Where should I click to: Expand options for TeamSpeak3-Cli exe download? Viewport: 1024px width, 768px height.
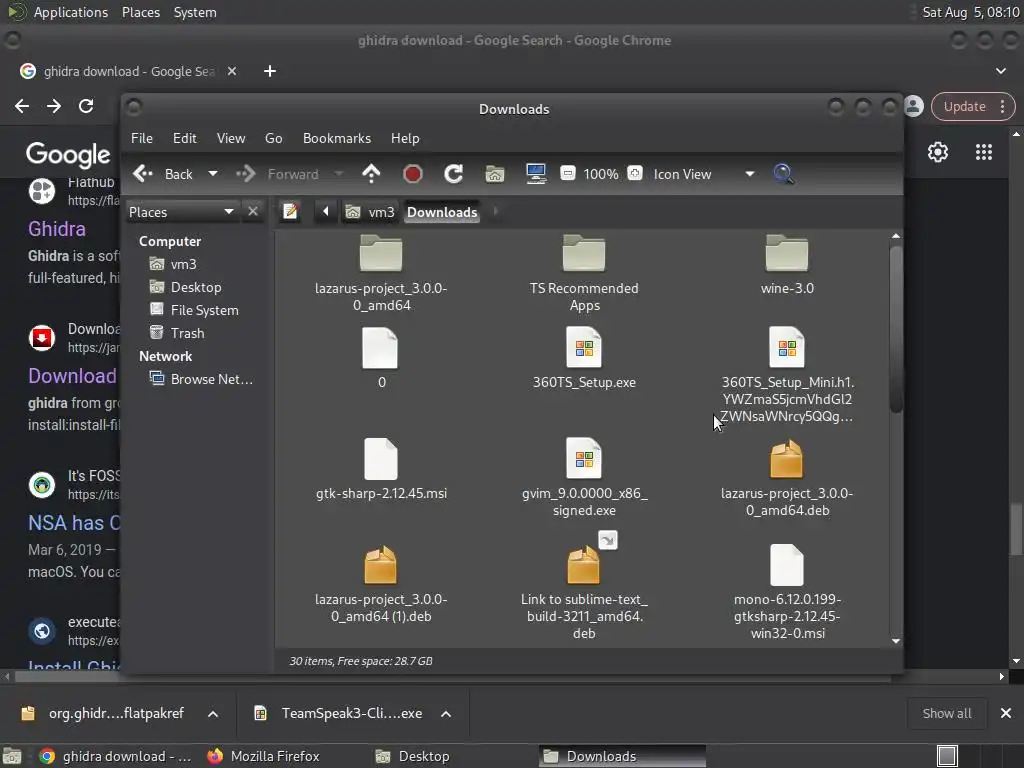(x=446, y=714)
